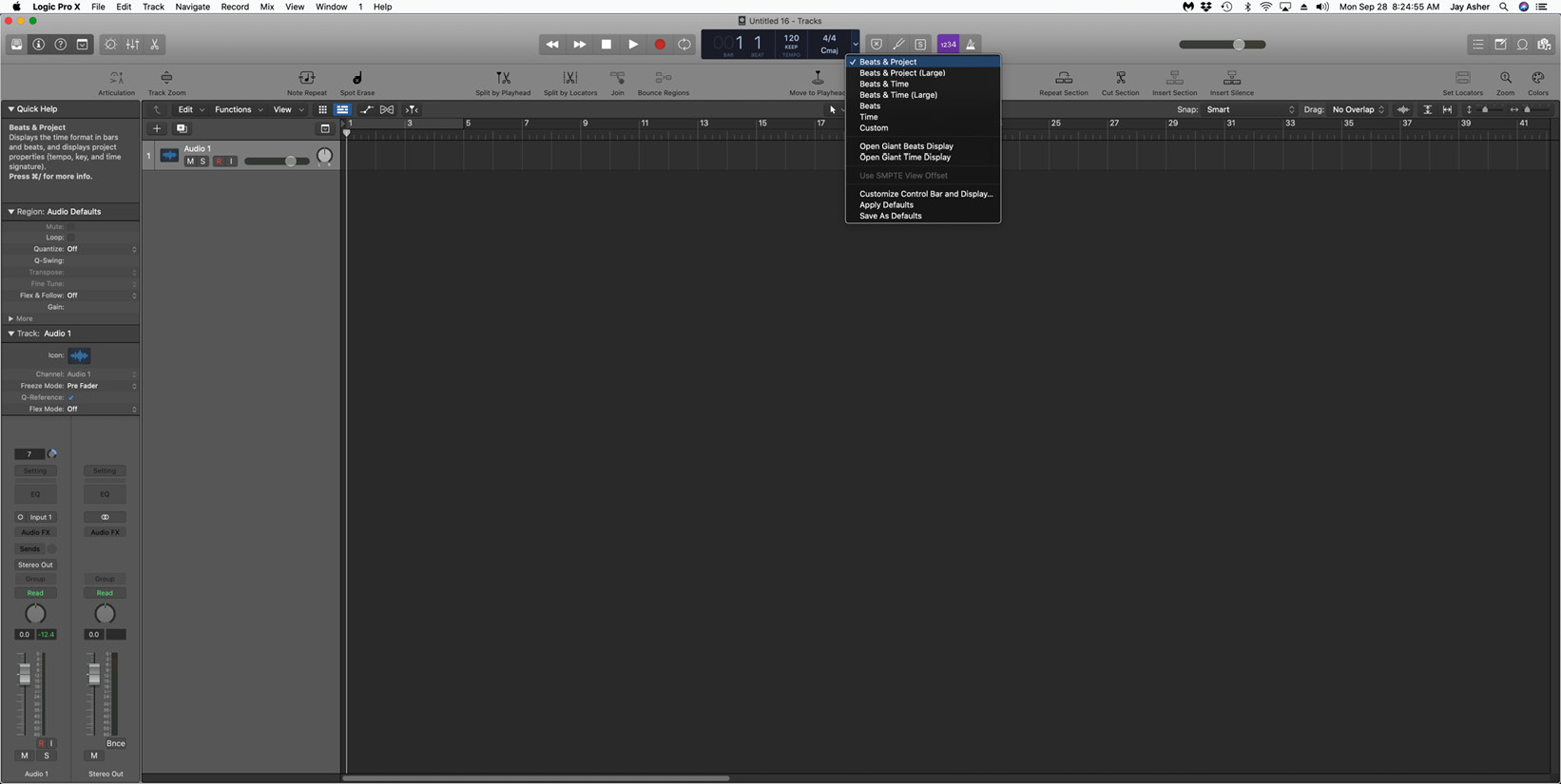Click the Audio 1 pan knob in track header

(325, 156)
